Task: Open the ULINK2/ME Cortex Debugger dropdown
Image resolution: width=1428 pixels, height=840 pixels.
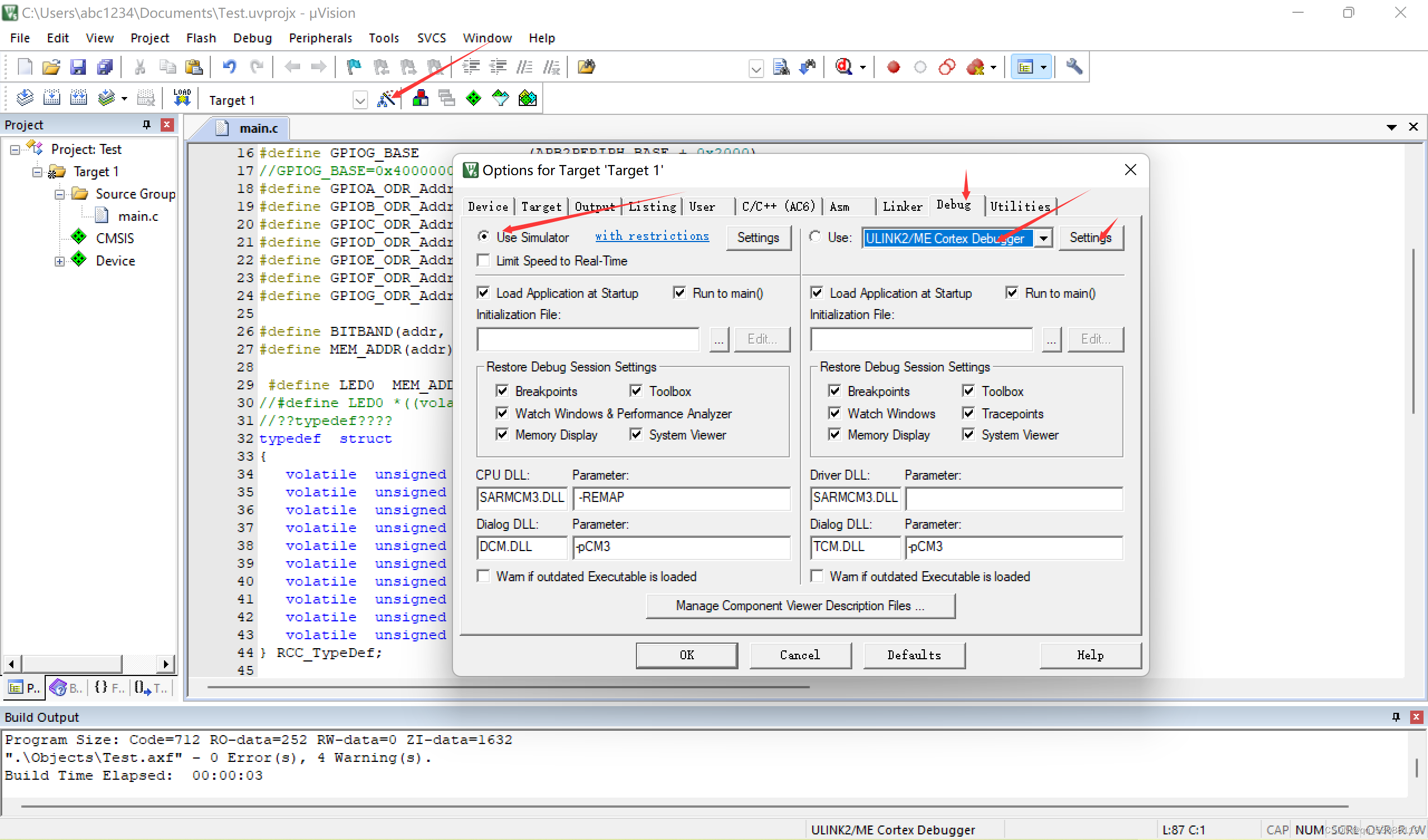Action: [1043, 238]
